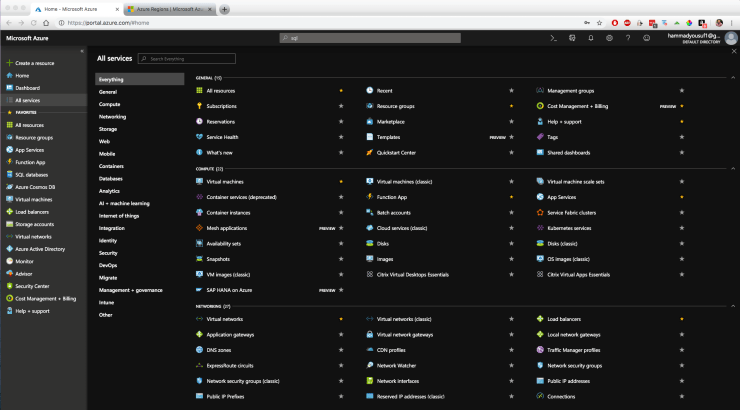Viewport: 740px width, 410px height.
Task: Click the Kubernetes services icon
Action: click(540, 228)
